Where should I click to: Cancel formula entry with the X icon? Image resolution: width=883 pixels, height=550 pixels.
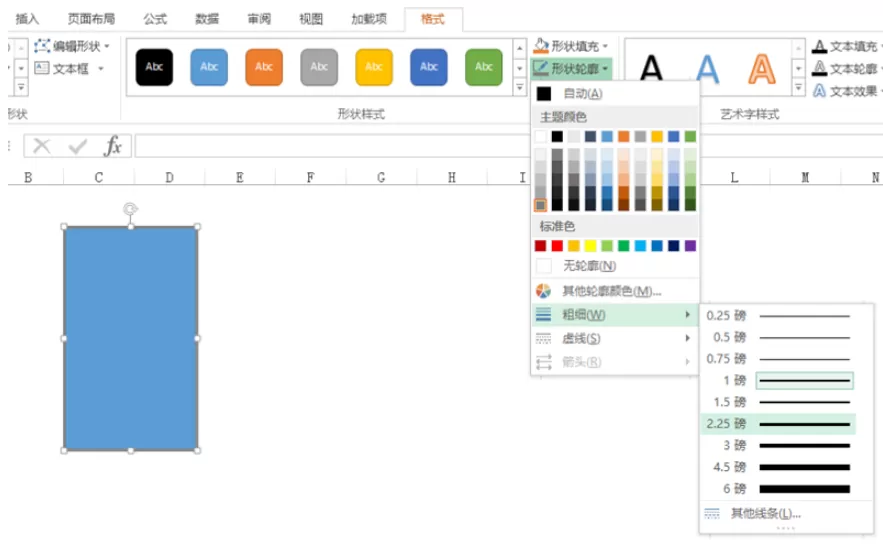pyautogui.click(x=42, y=146)
